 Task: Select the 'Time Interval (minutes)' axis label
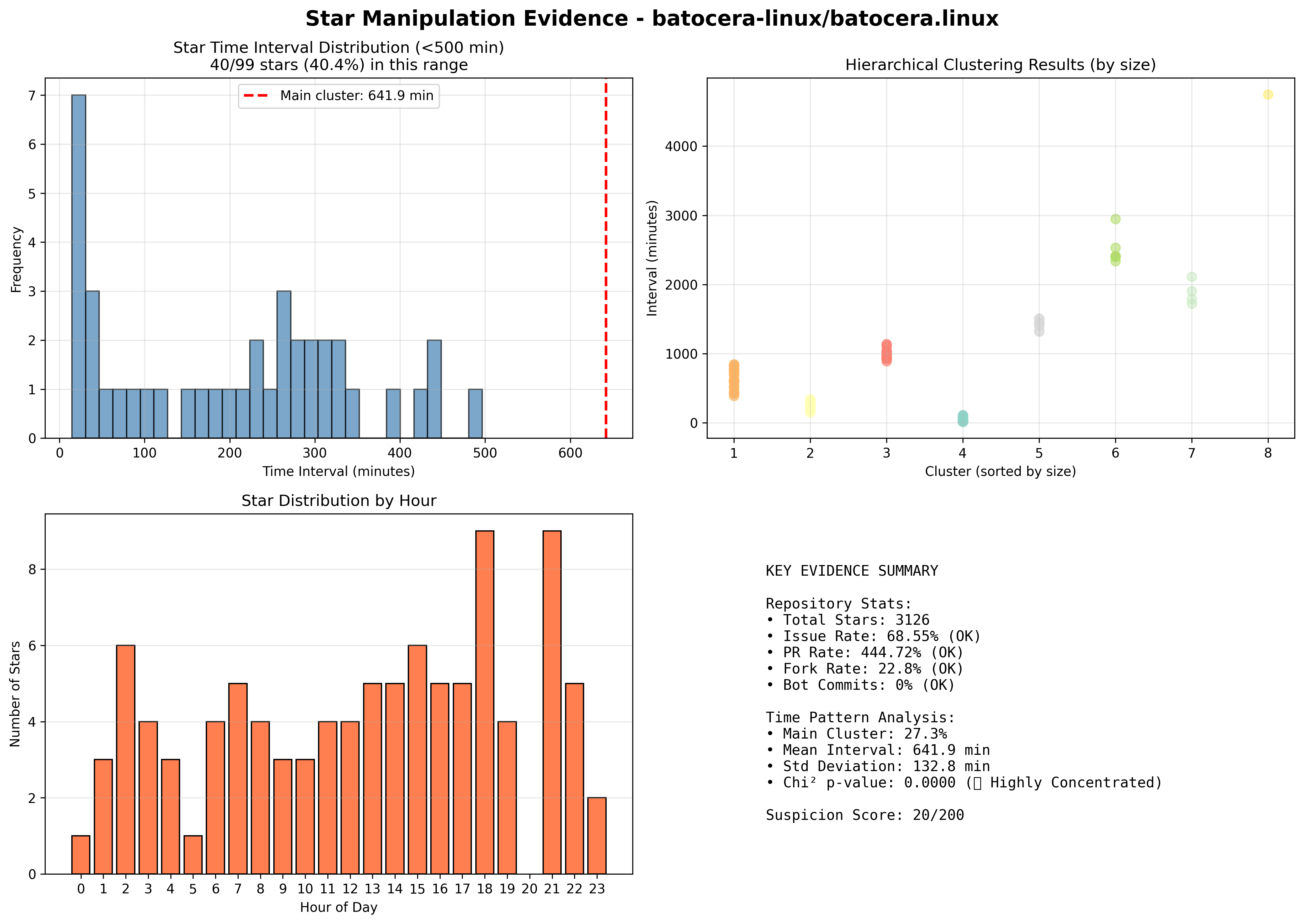[339, 472]
